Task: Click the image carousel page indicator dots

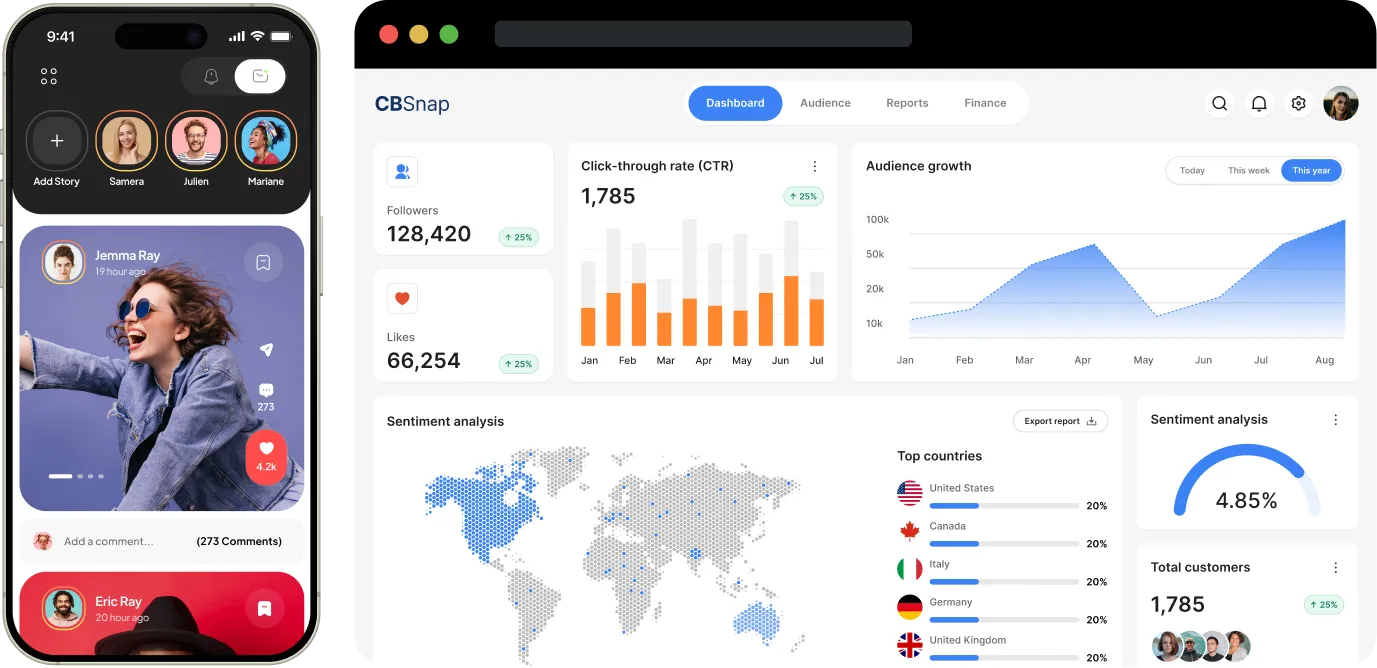Action: pos(76,476)
